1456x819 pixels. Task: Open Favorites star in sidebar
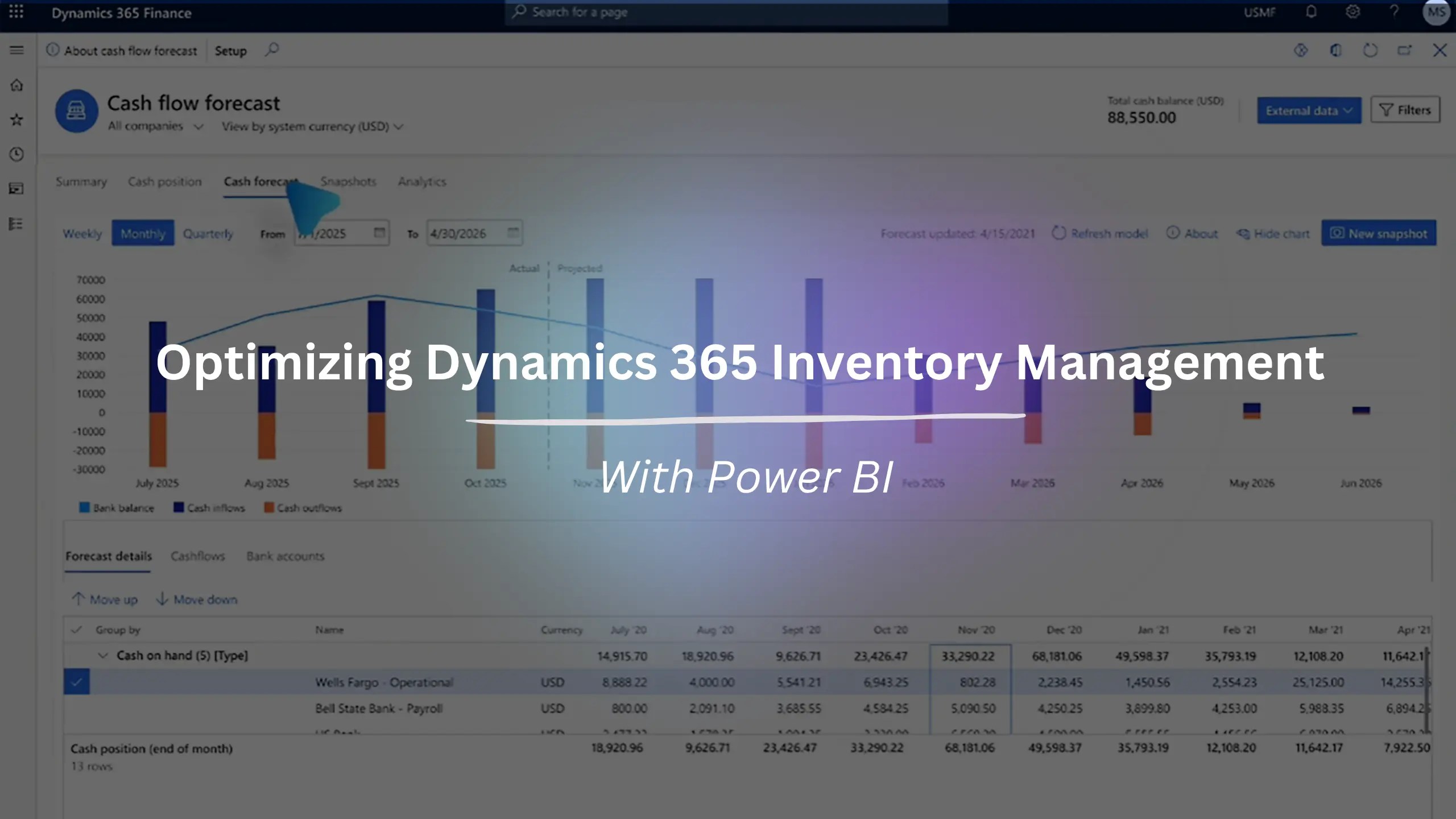[17, 119]
